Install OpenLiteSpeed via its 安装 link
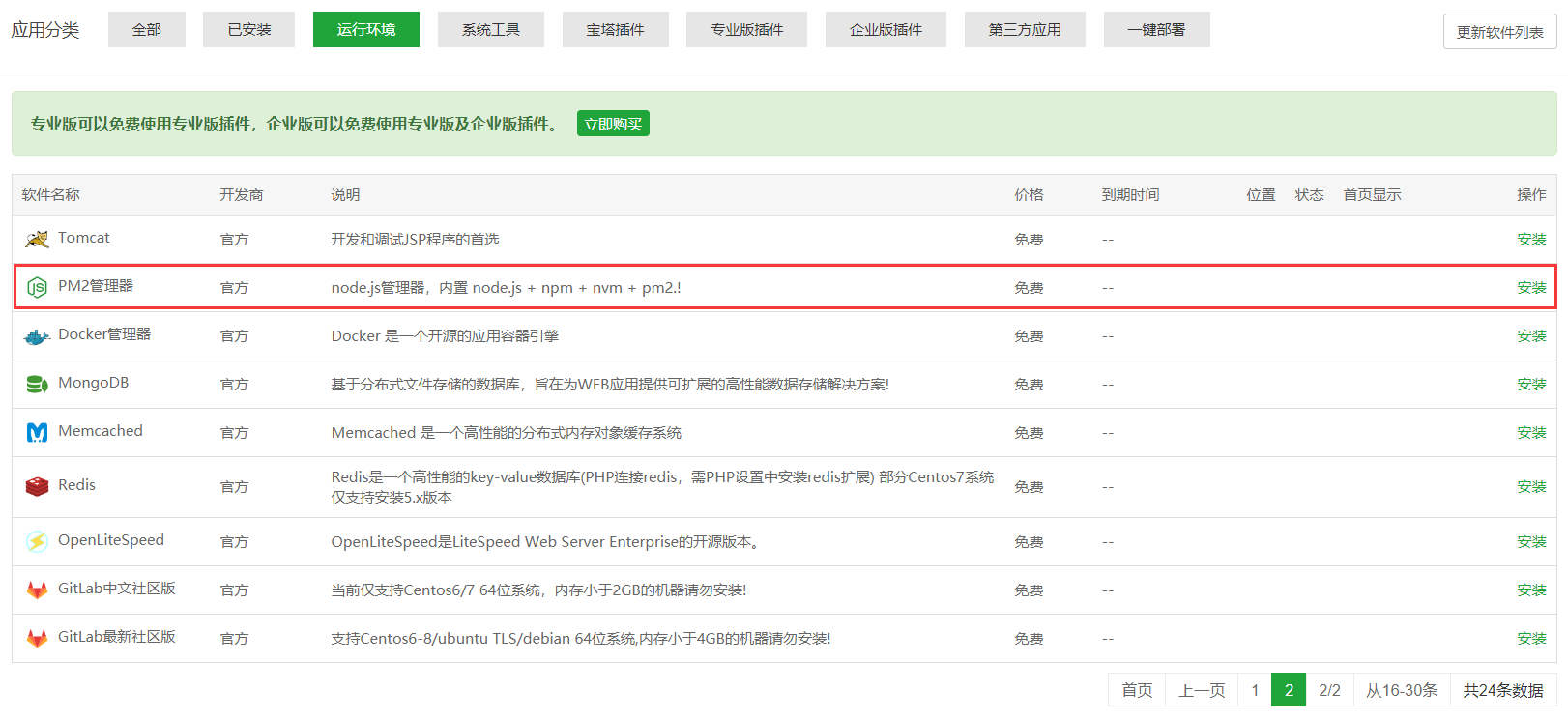The image size is (1568, 720). 1531,541
